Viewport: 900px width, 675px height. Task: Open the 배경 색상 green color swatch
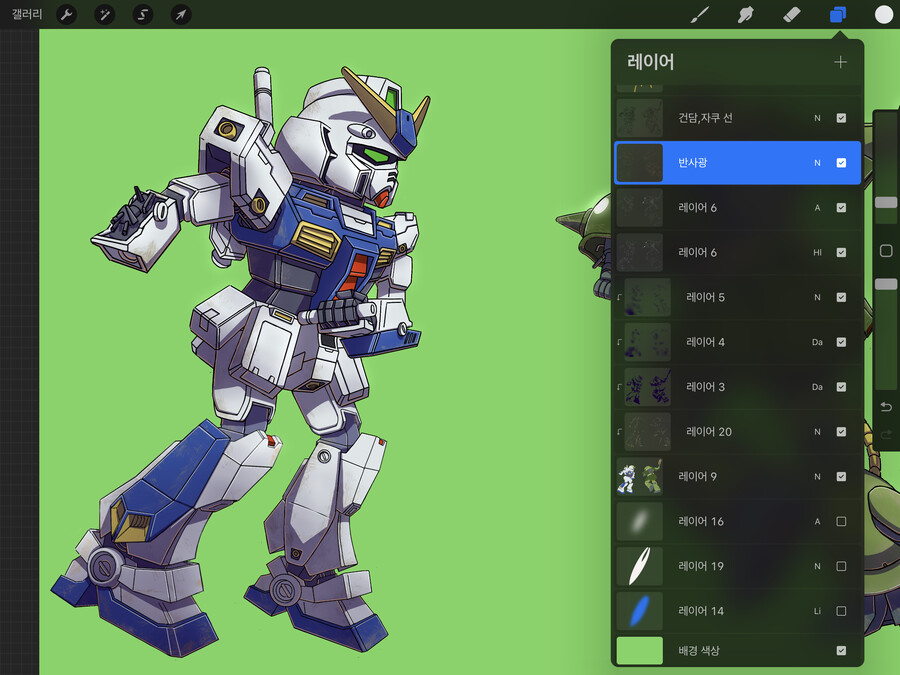639,650
